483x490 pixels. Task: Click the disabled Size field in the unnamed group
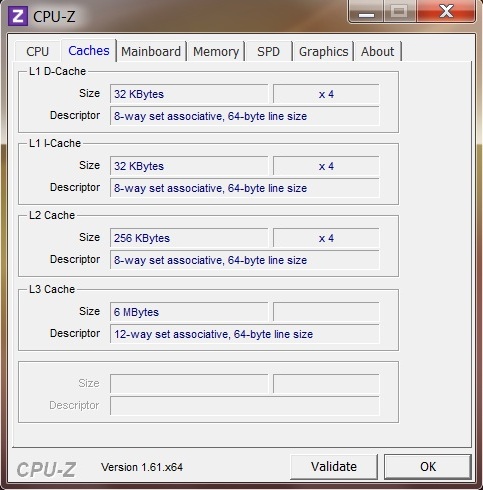coord(189,384)
